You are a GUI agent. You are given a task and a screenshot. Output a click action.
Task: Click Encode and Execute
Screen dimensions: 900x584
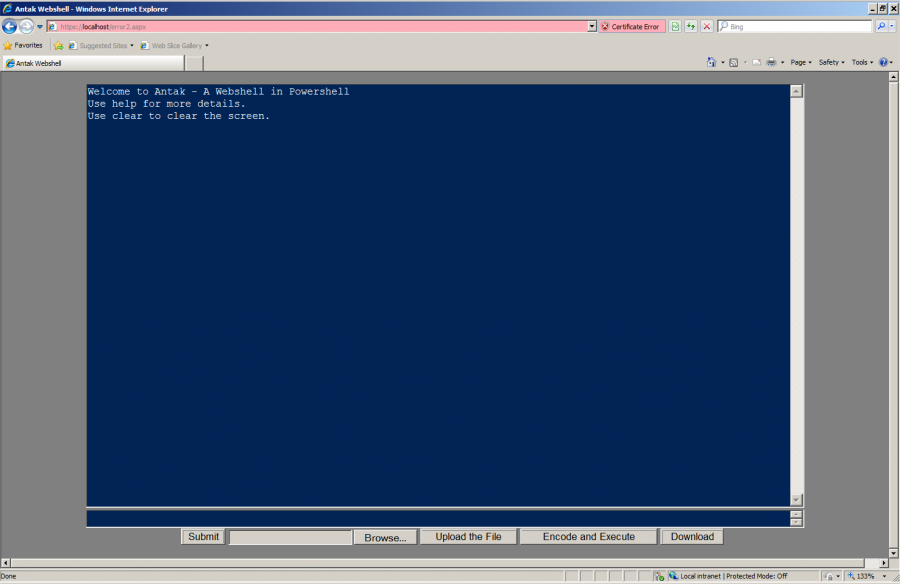tap(587, 536)
